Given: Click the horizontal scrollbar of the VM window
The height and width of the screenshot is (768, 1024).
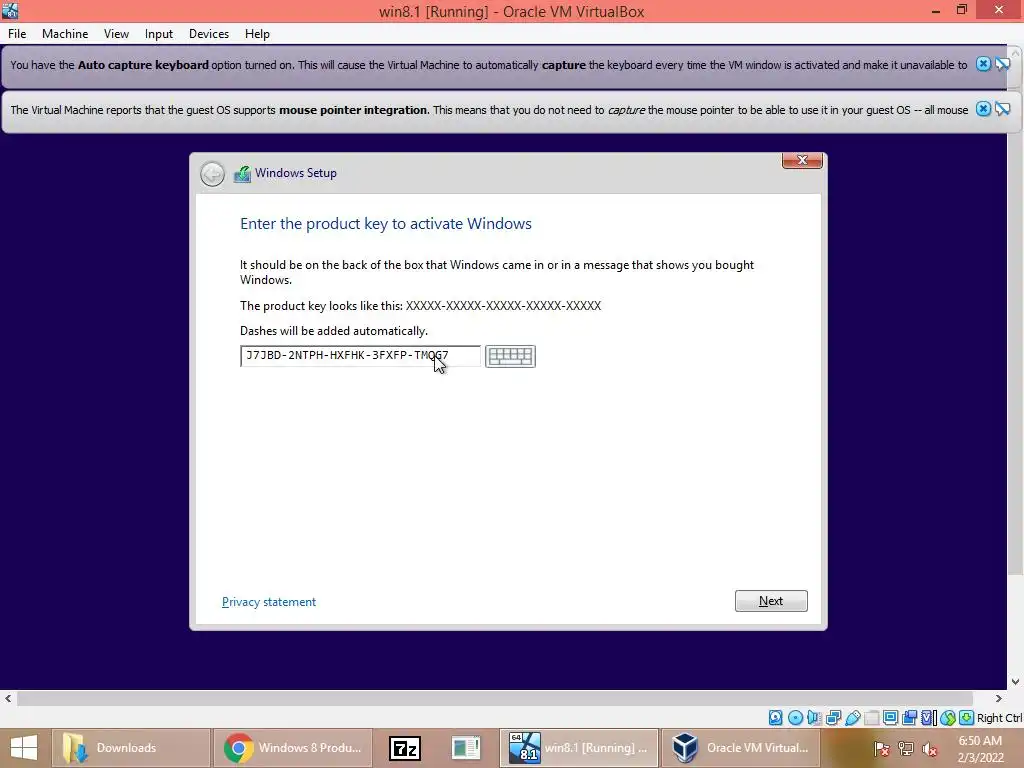Looking at the screenshot, I should tap(495, 698).
